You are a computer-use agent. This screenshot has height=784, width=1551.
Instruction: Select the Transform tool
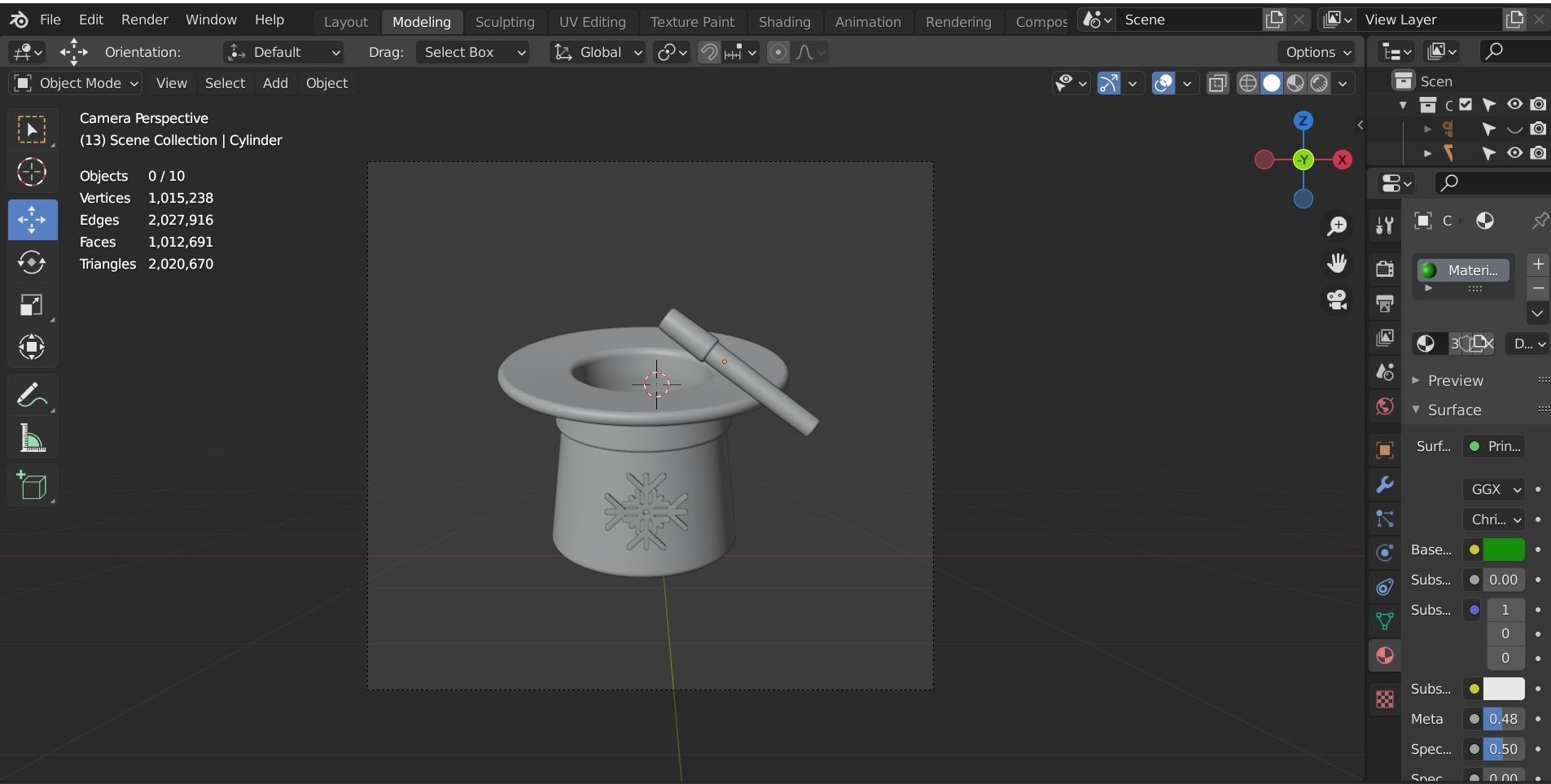point(33,348)
